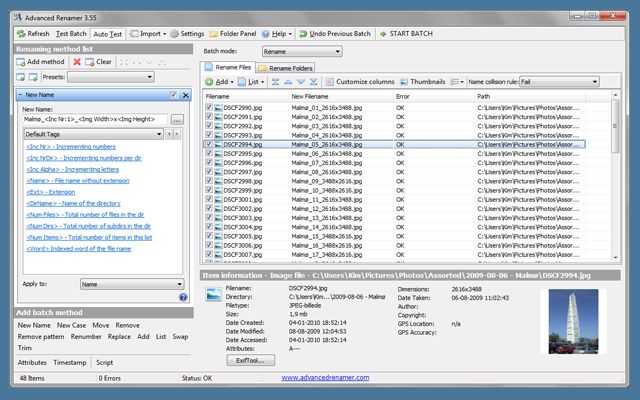Add Renumber batch method

click(x=86, y=337)
